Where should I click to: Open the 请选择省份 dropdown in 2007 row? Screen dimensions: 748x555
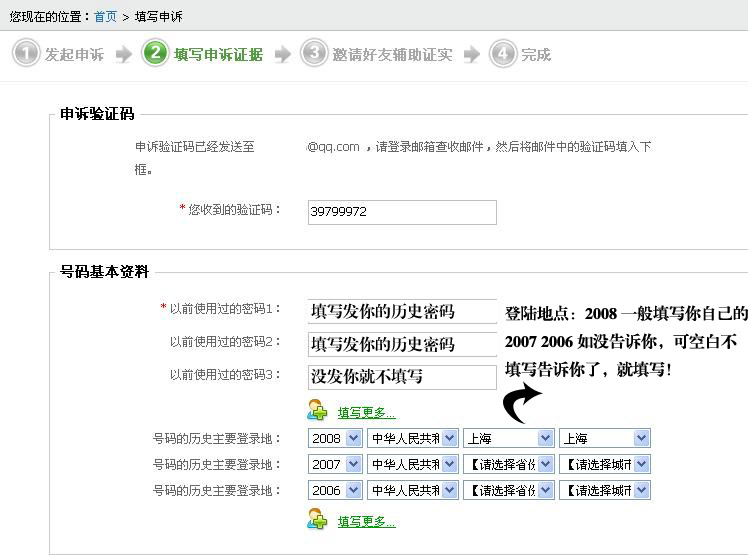click(509, 464)
